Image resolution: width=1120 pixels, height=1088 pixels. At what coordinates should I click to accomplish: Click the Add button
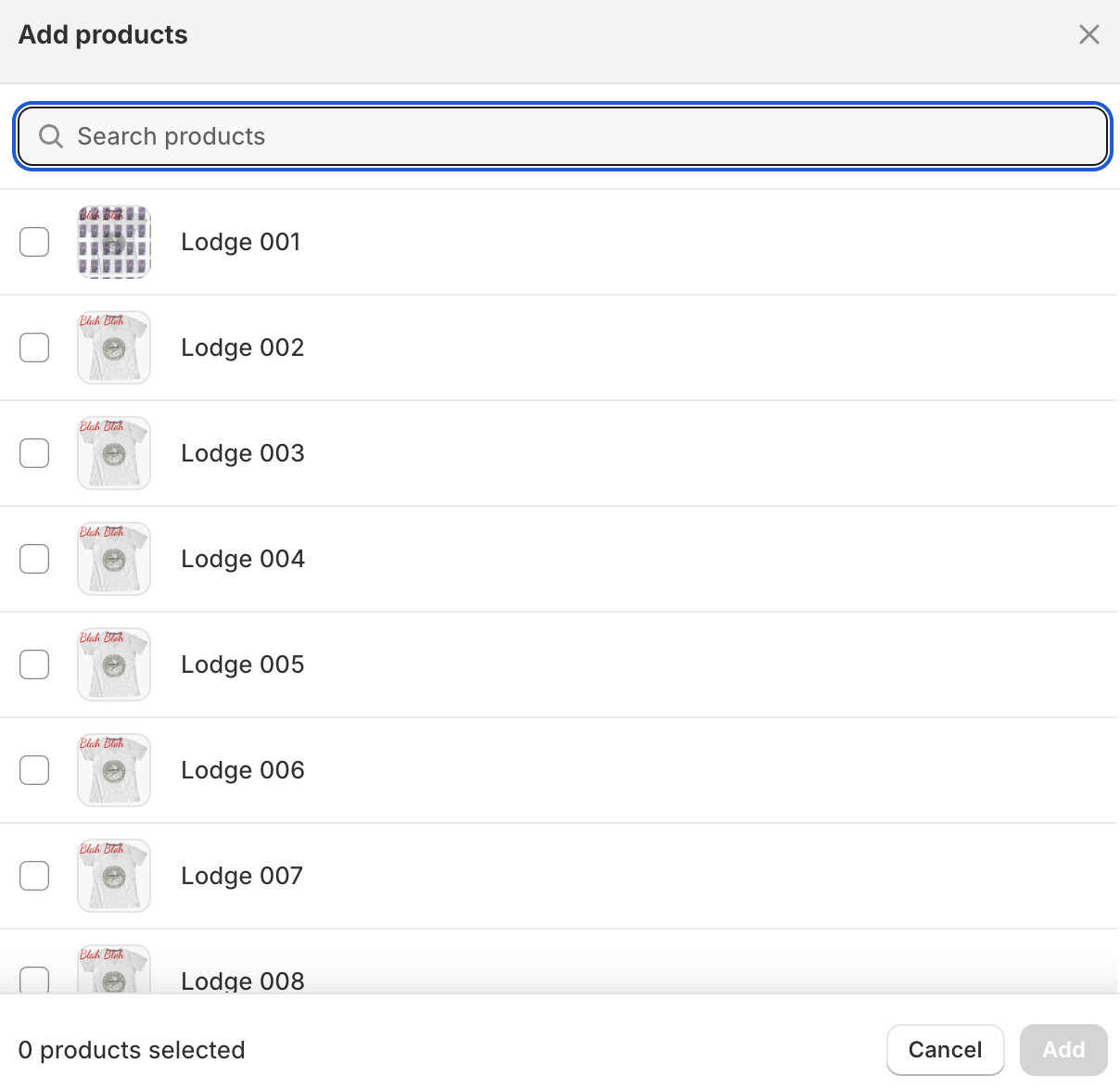[1063, 1049]
